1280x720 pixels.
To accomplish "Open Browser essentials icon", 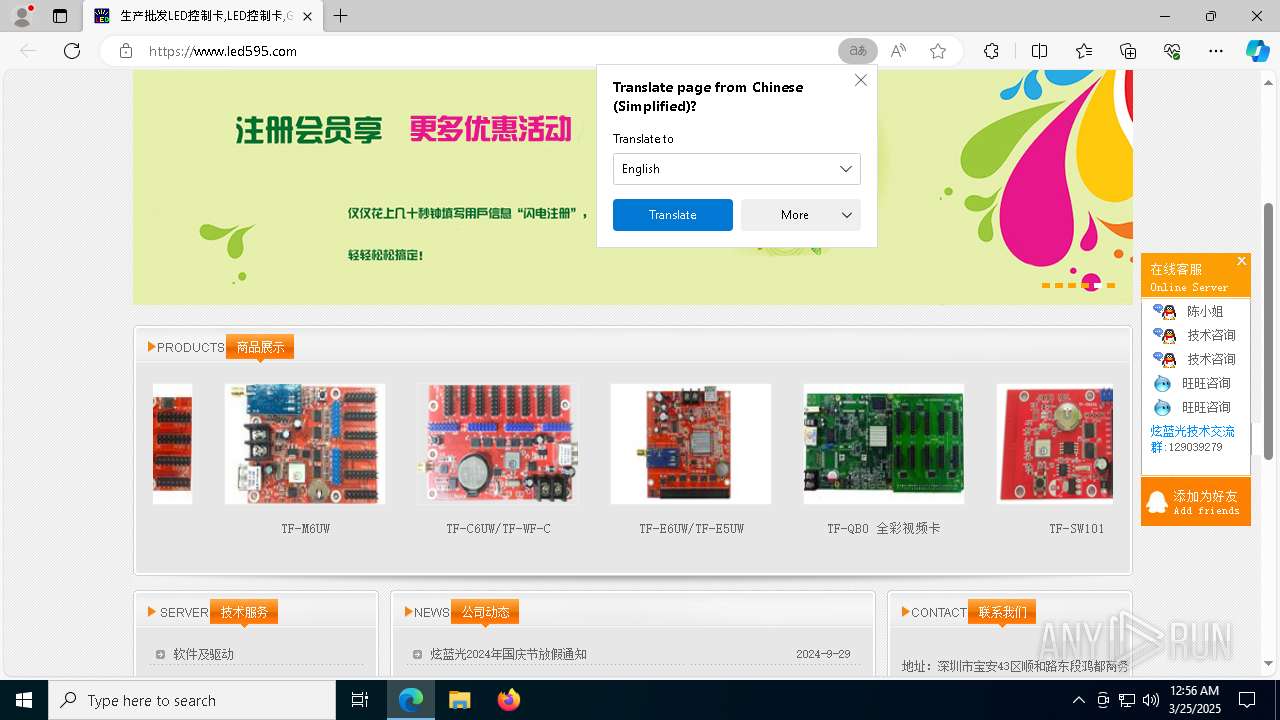I will pyautogui.click(x=1172, y=51).
